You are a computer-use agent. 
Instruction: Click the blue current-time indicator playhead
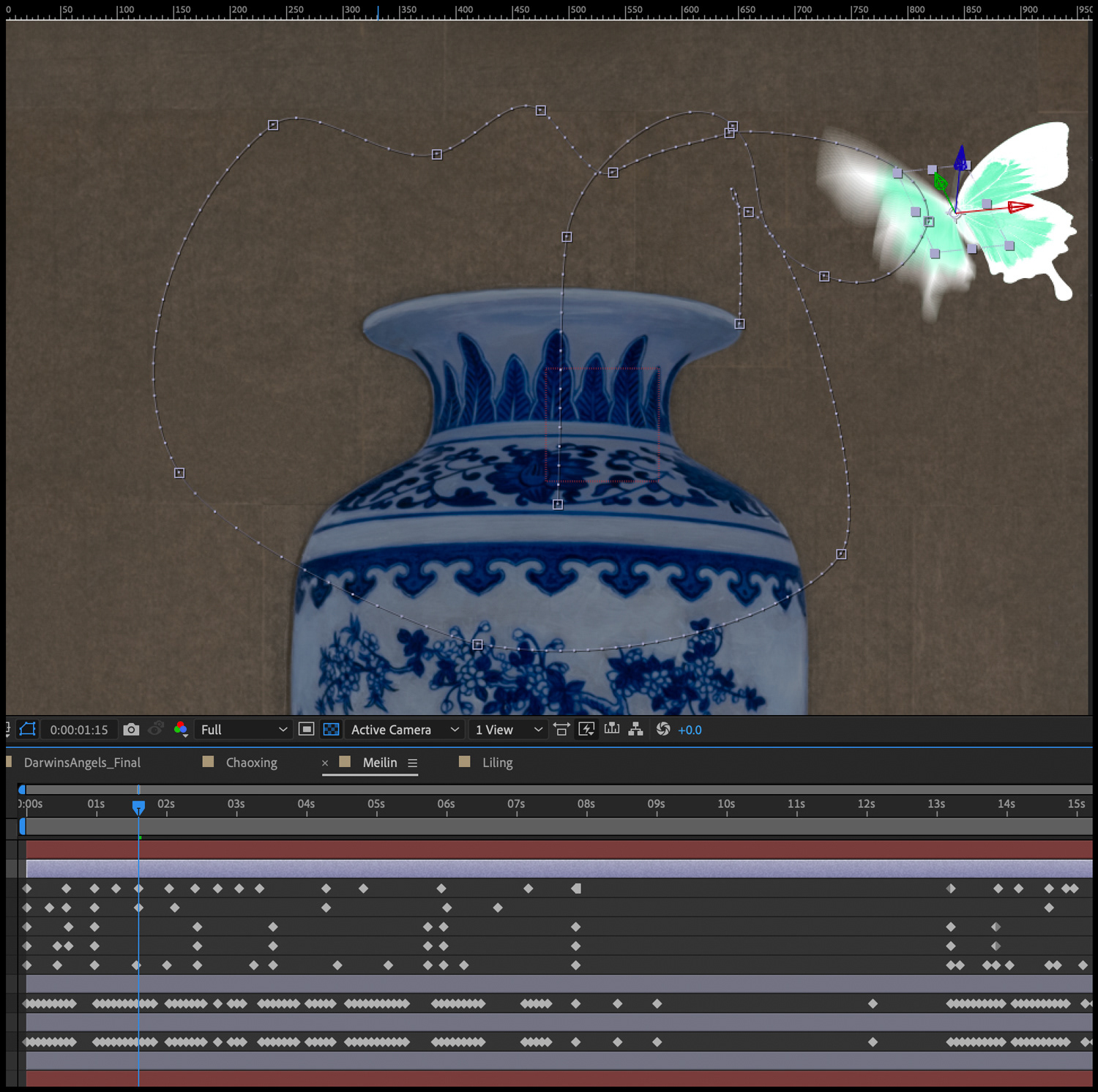138,807
